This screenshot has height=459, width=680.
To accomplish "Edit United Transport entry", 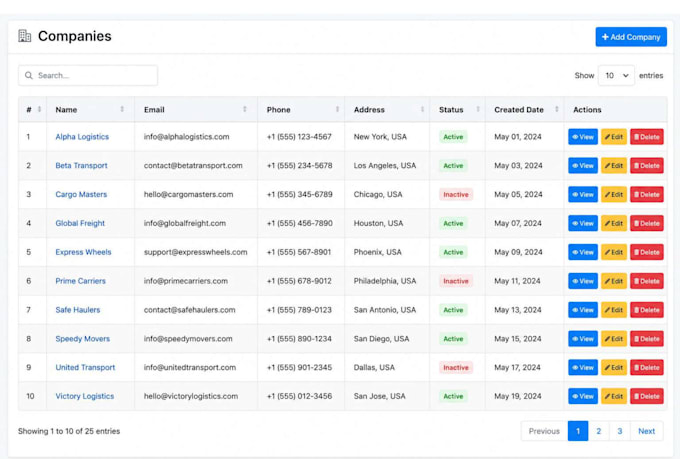I will (614, 367).
